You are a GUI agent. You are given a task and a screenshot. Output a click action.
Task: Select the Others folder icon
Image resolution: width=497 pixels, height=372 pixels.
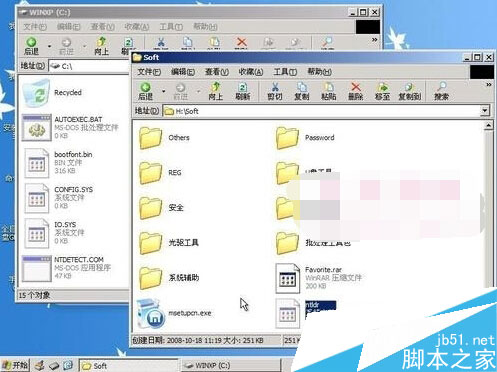(x=151, y=138)
